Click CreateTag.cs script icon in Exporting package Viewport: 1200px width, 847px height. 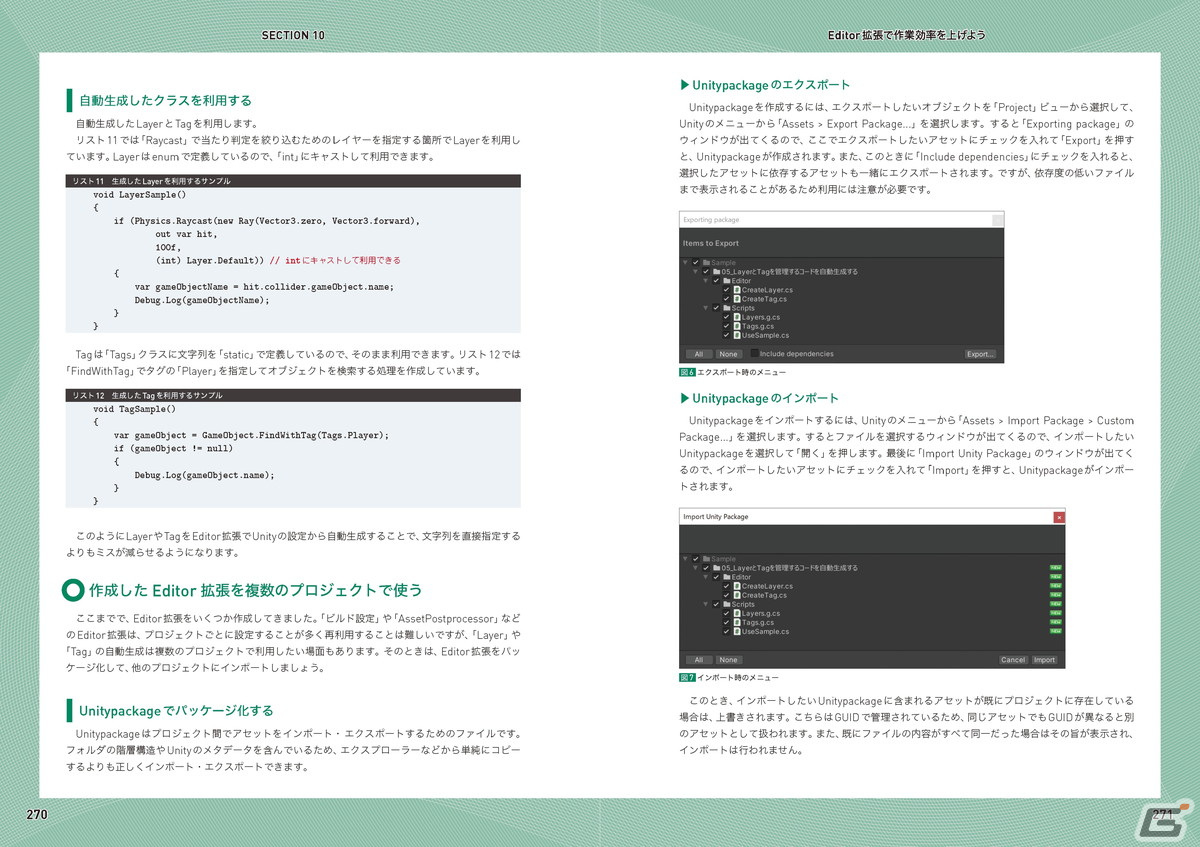737,299
